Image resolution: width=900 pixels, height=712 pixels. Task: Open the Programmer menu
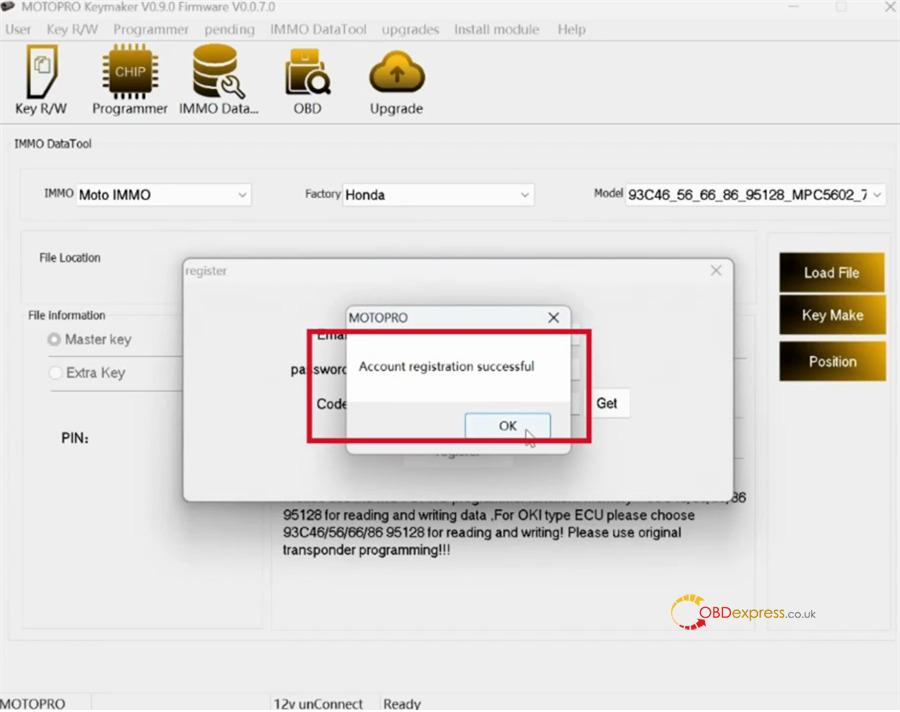(150, 29)
